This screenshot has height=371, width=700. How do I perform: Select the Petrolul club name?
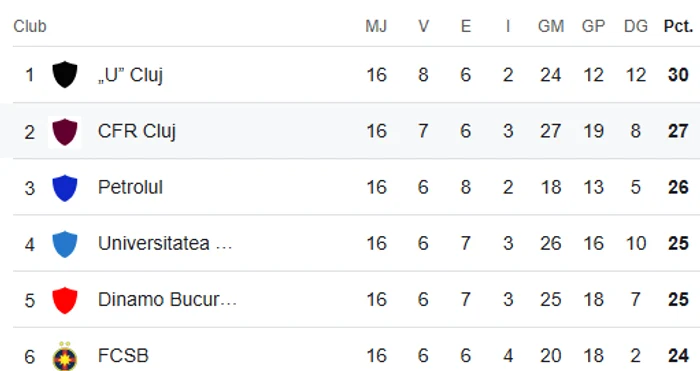(130, 187)
